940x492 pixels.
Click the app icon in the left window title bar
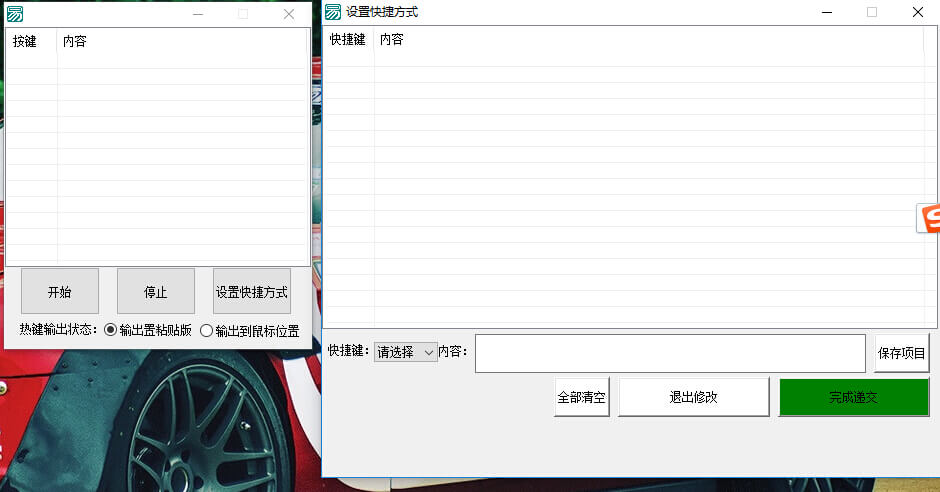pos(15,14)
